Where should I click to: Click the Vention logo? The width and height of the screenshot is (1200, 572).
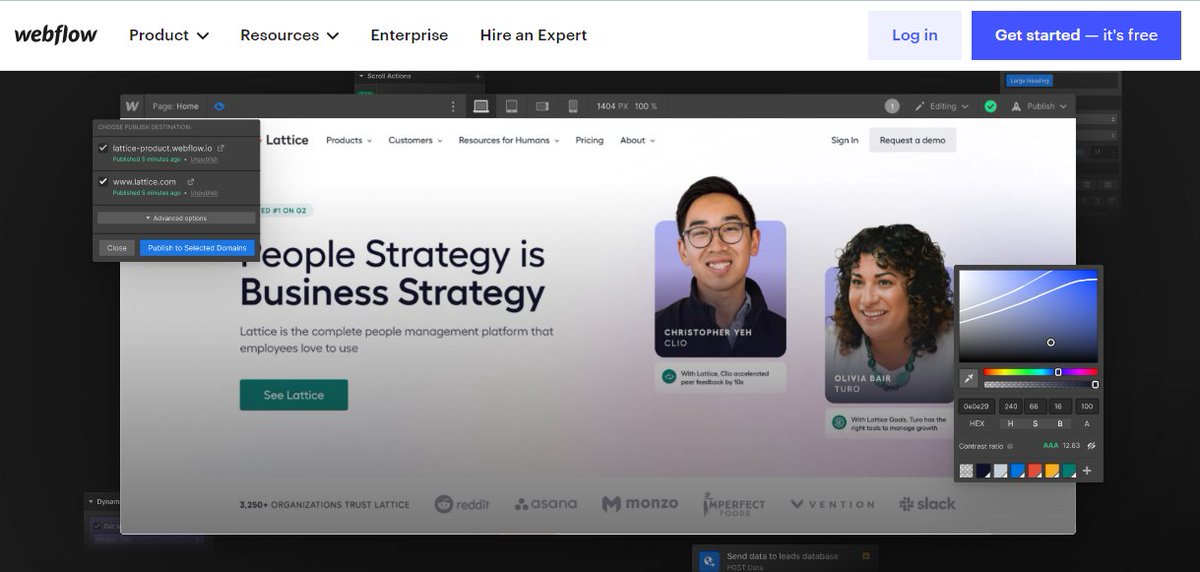pos(832,504)
